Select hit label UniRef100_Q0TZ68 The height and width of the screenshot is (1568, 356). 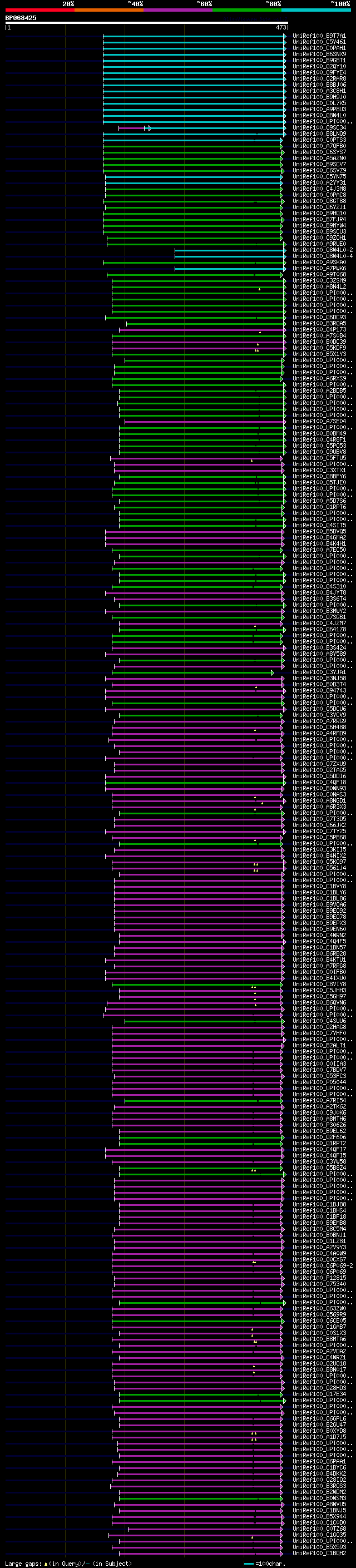point(319,1529)
